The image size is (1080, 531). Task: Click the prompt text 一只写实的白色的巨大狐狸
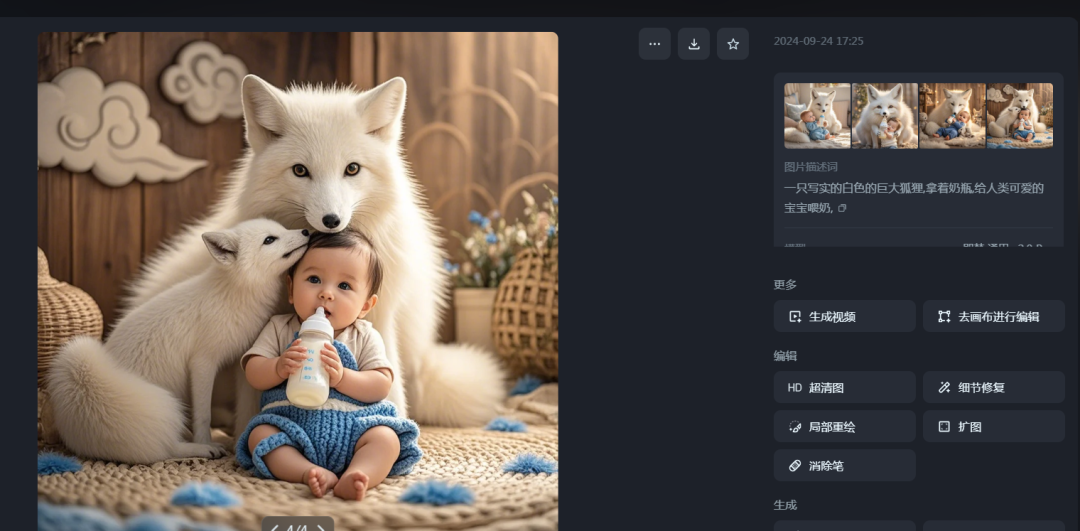pos(856,188)
